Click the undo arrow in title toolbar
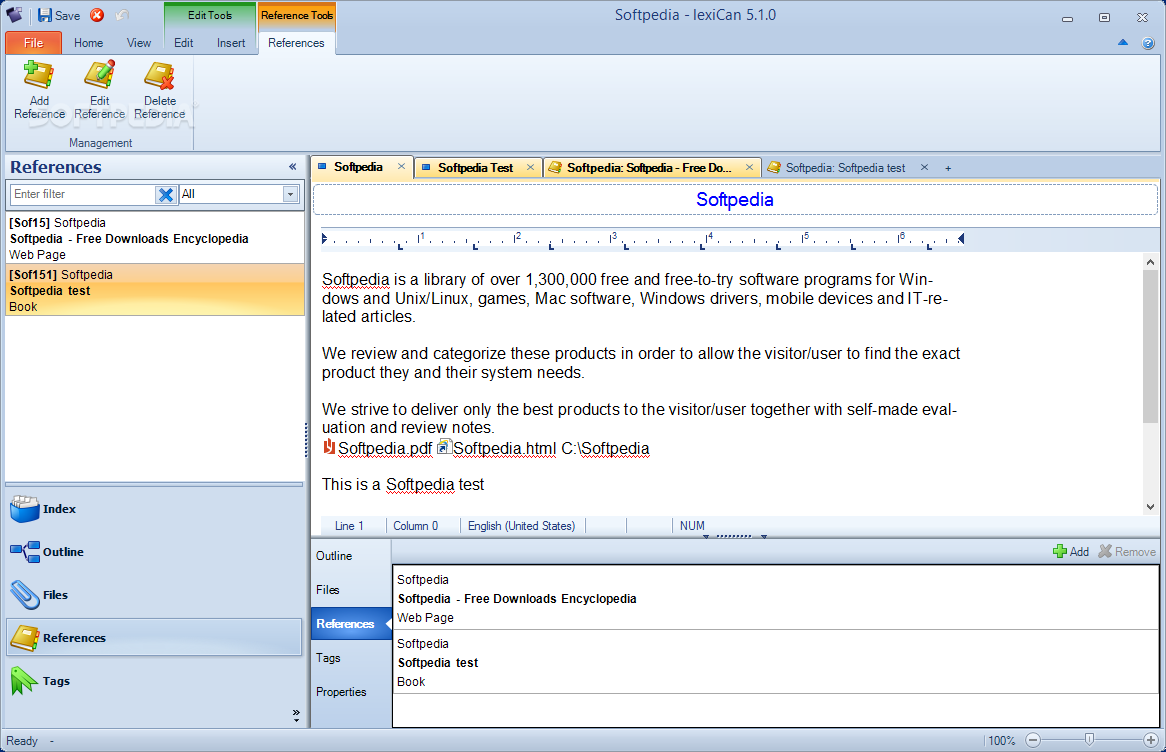The width and height of the screenshot is (1166, 752). tap(123, 15)
